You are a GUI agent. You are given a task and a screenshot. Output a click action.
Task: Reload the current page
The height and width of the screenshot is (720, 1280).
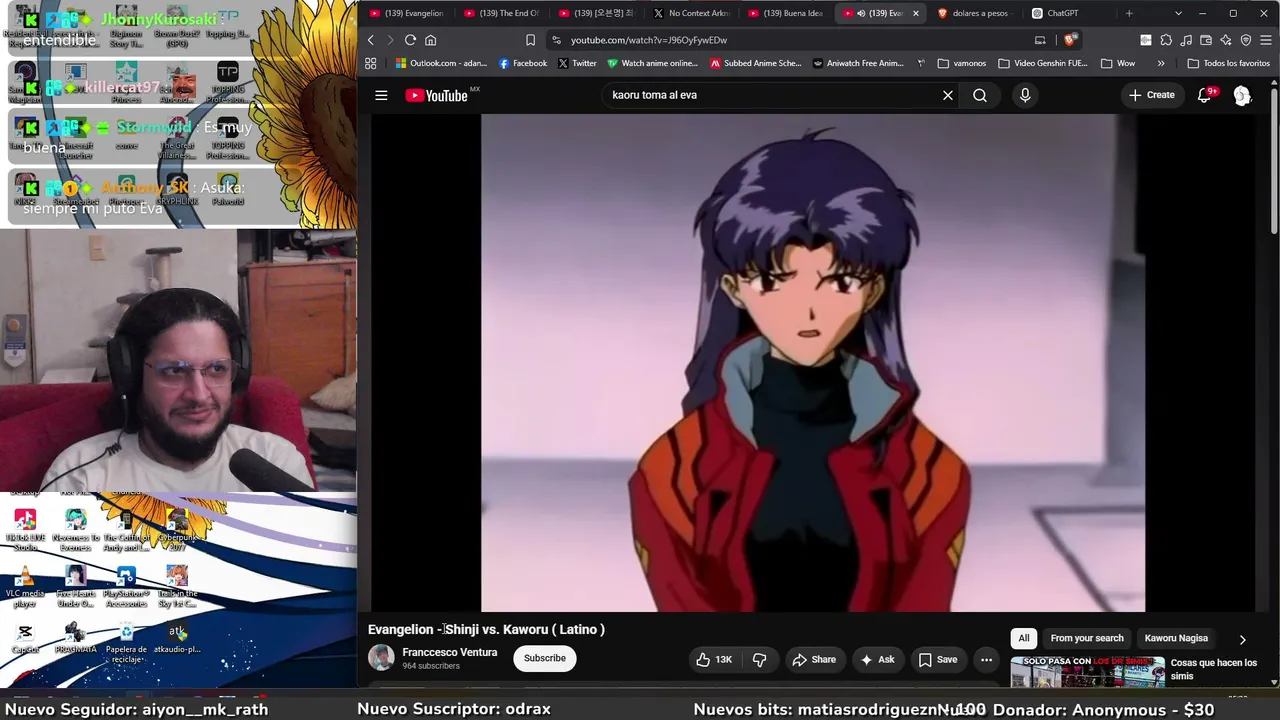tap(410, 40)
